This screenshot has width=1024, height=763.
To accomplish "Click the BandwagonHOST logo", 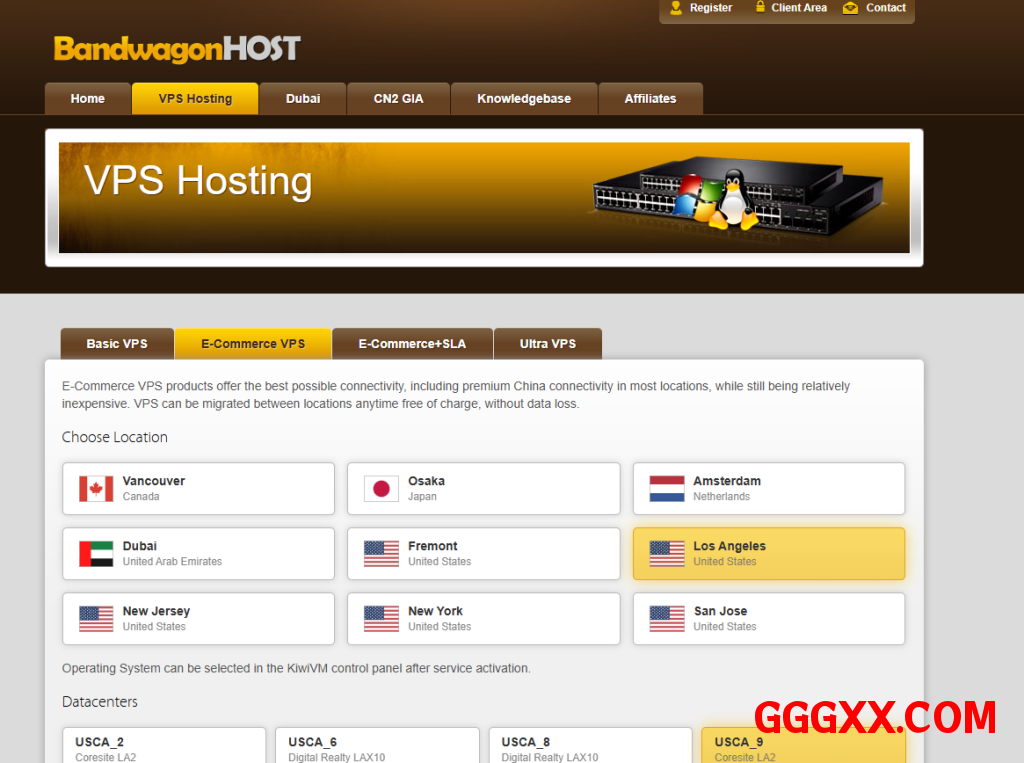I will click(x=177, y=49).
